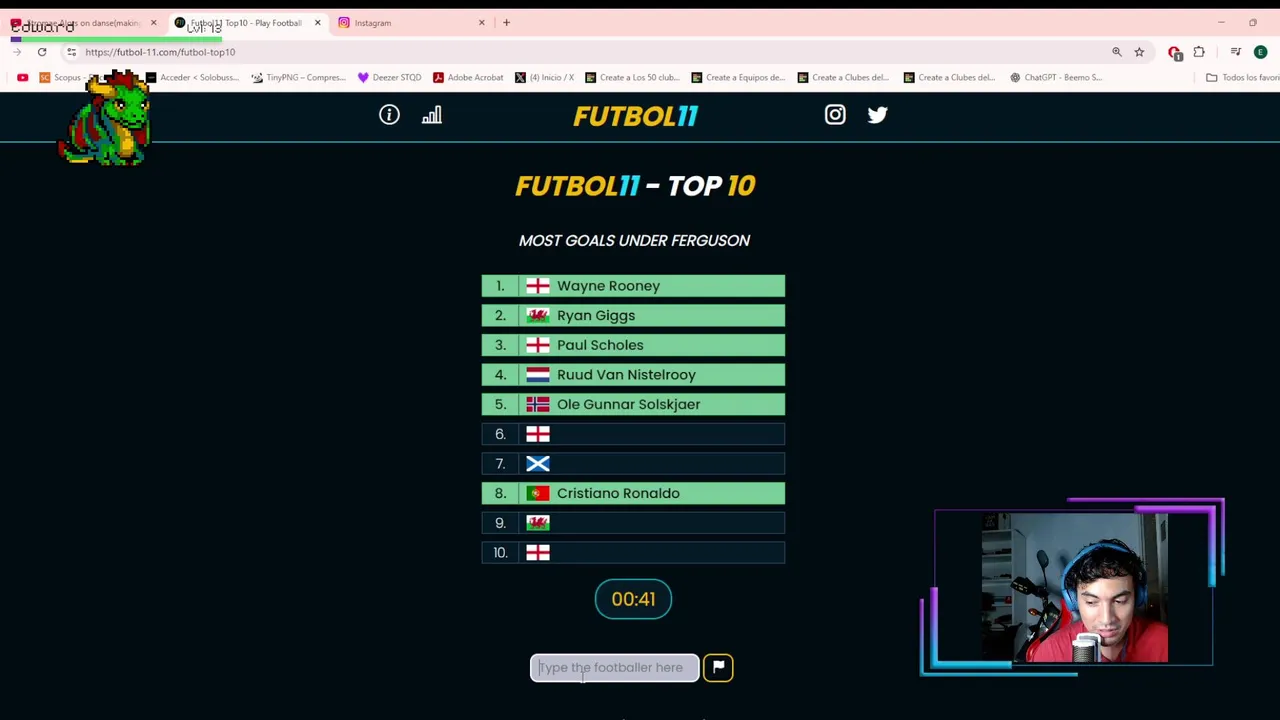Open the media control icon
The image size is (1280, 720).
(x=1236, y=52)
